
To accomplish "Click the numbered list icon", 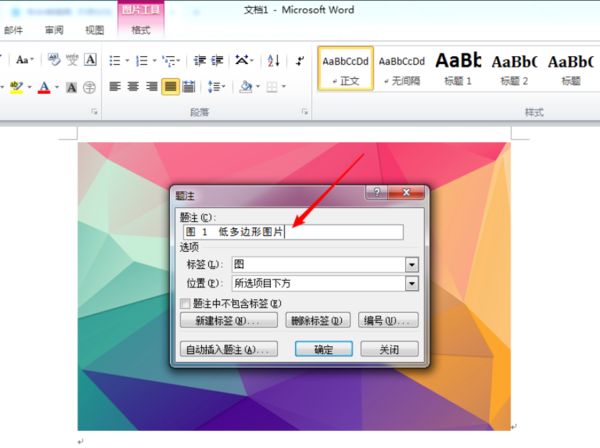I will pyautogui.click(x=142, y=60).
